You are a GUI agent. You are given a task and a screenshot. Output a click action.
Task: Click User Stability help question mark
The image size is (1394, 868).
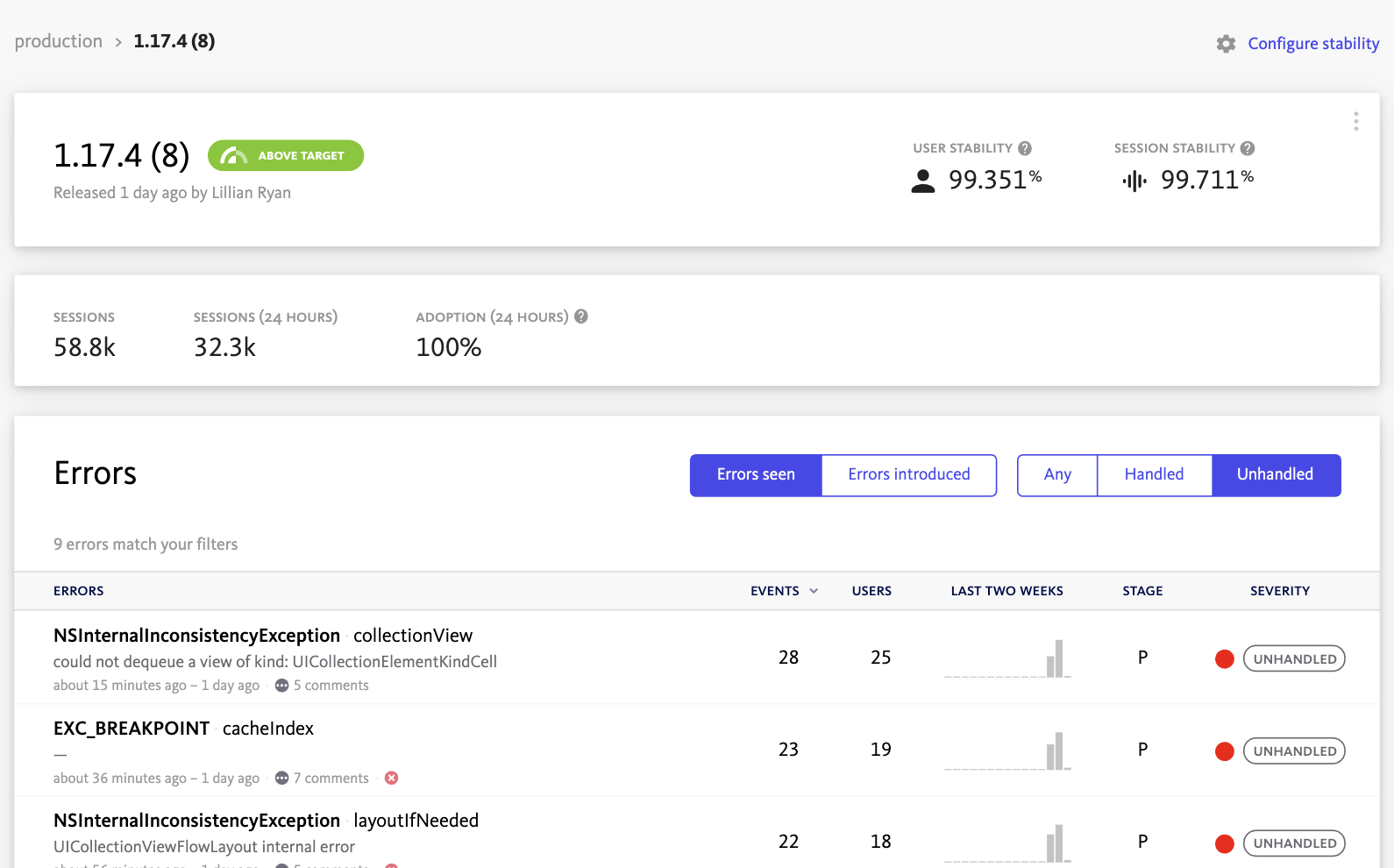point(1025,148)
